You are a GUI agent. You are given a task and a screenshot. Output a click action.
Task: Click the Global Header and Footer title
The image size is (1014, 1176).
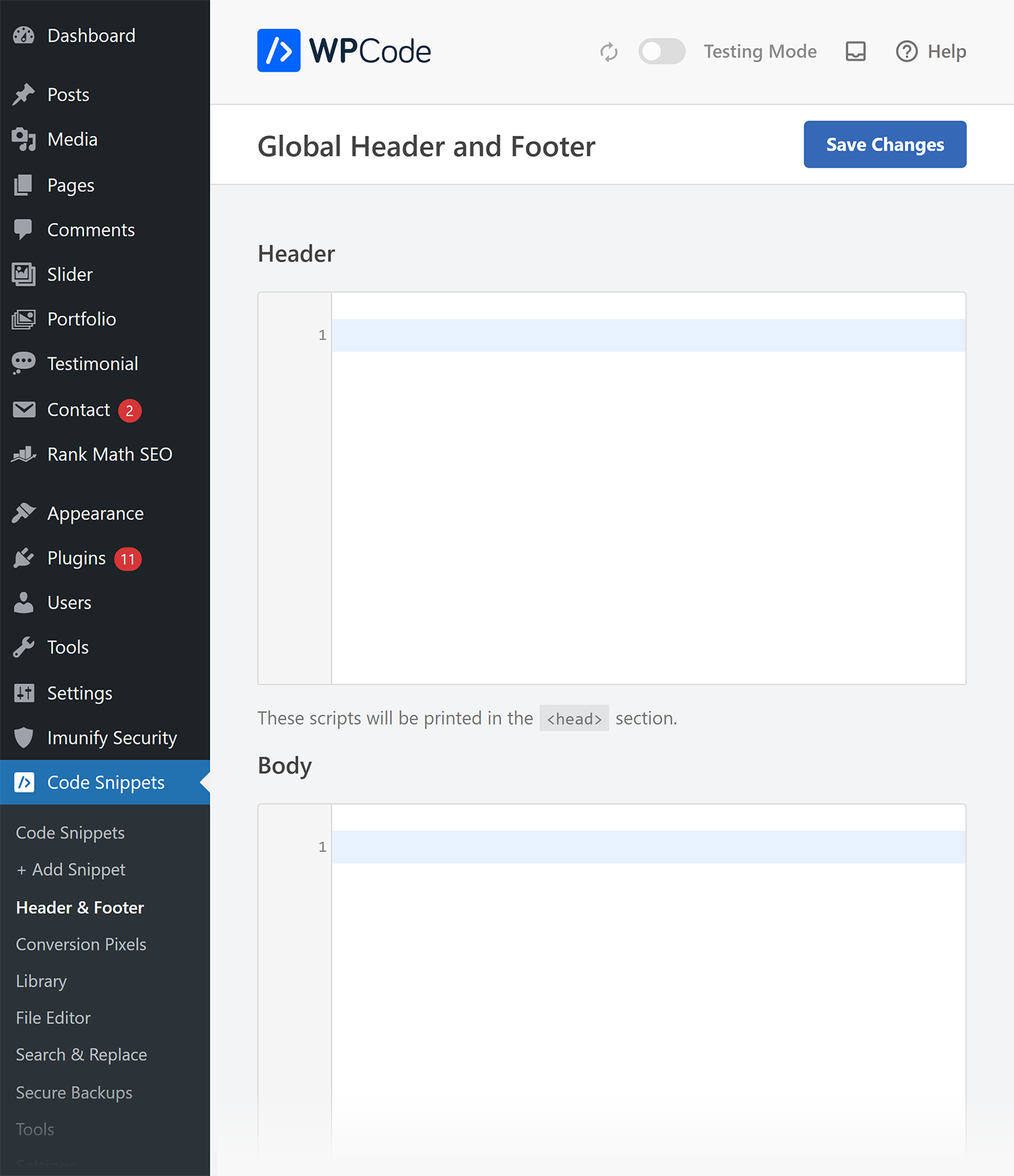(x=427, y=146)
